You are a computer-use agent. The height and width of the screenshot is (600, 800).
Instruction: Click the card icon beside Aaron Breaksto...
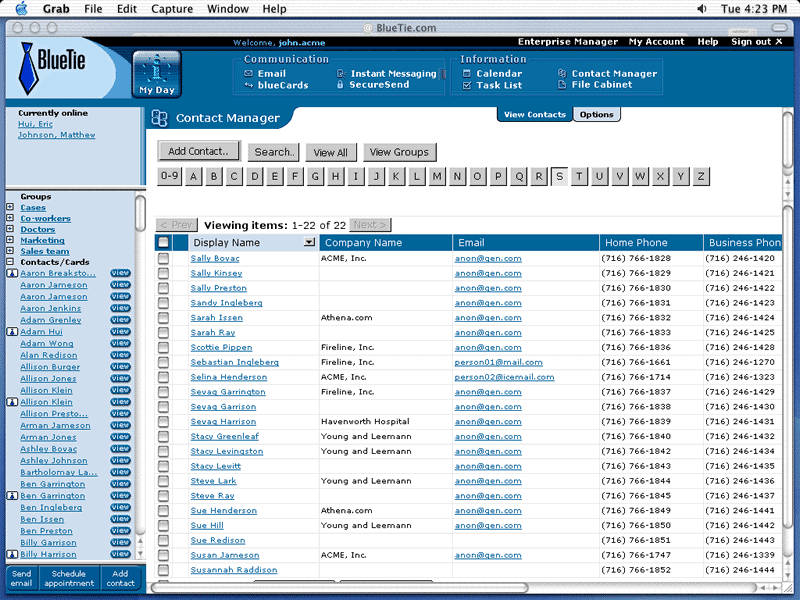point(12,273)
